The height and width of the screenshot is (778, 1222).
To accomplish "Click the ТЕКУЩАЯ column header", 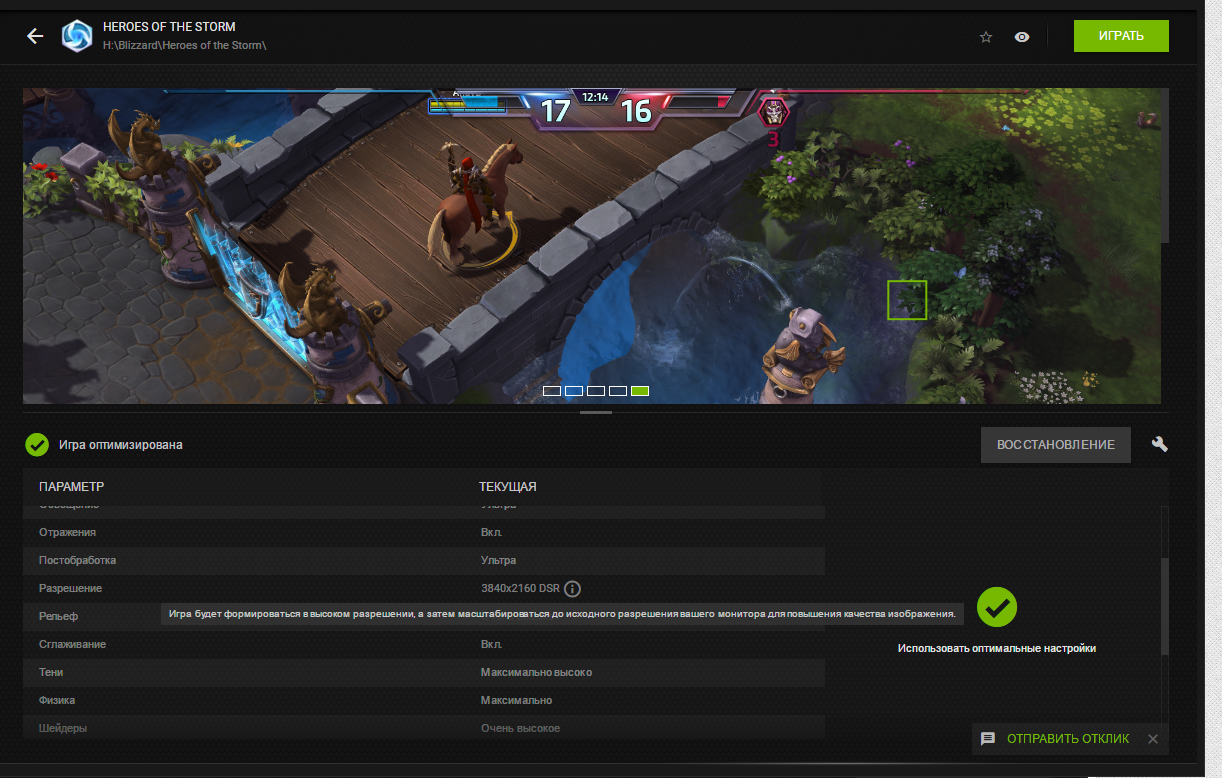I will pos(508,487).
